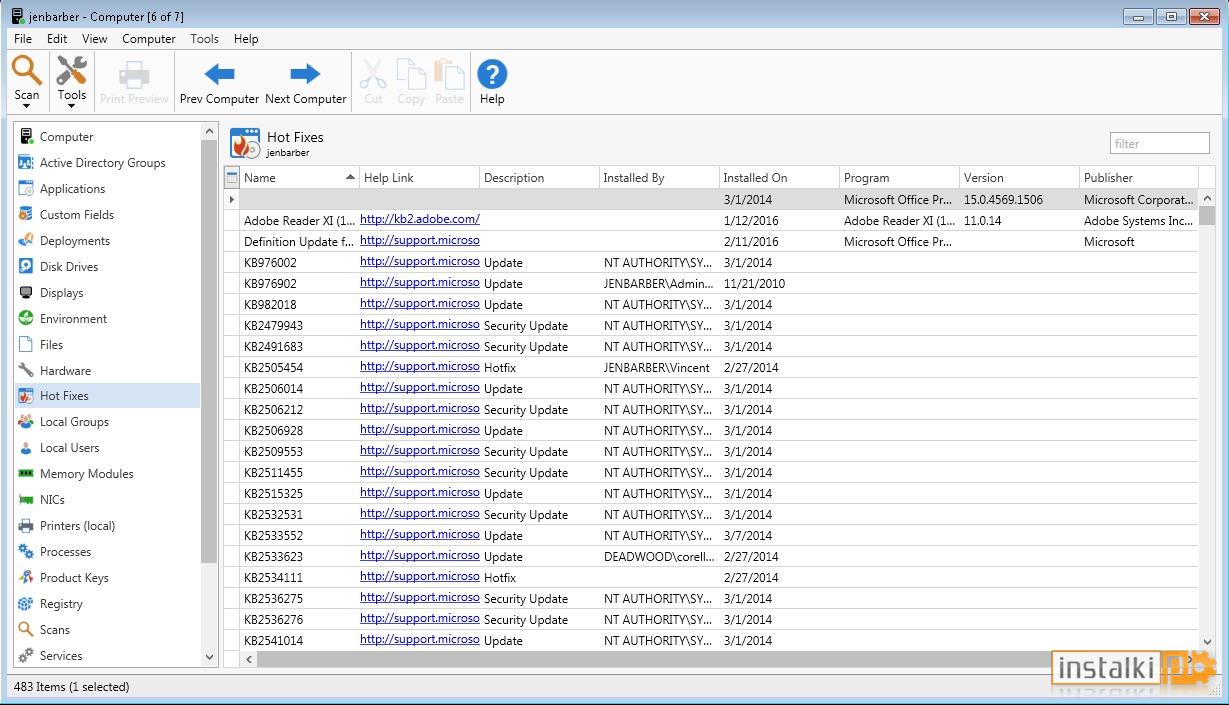
Task: Open NICs section in sidebar
Action: point(52,500)
